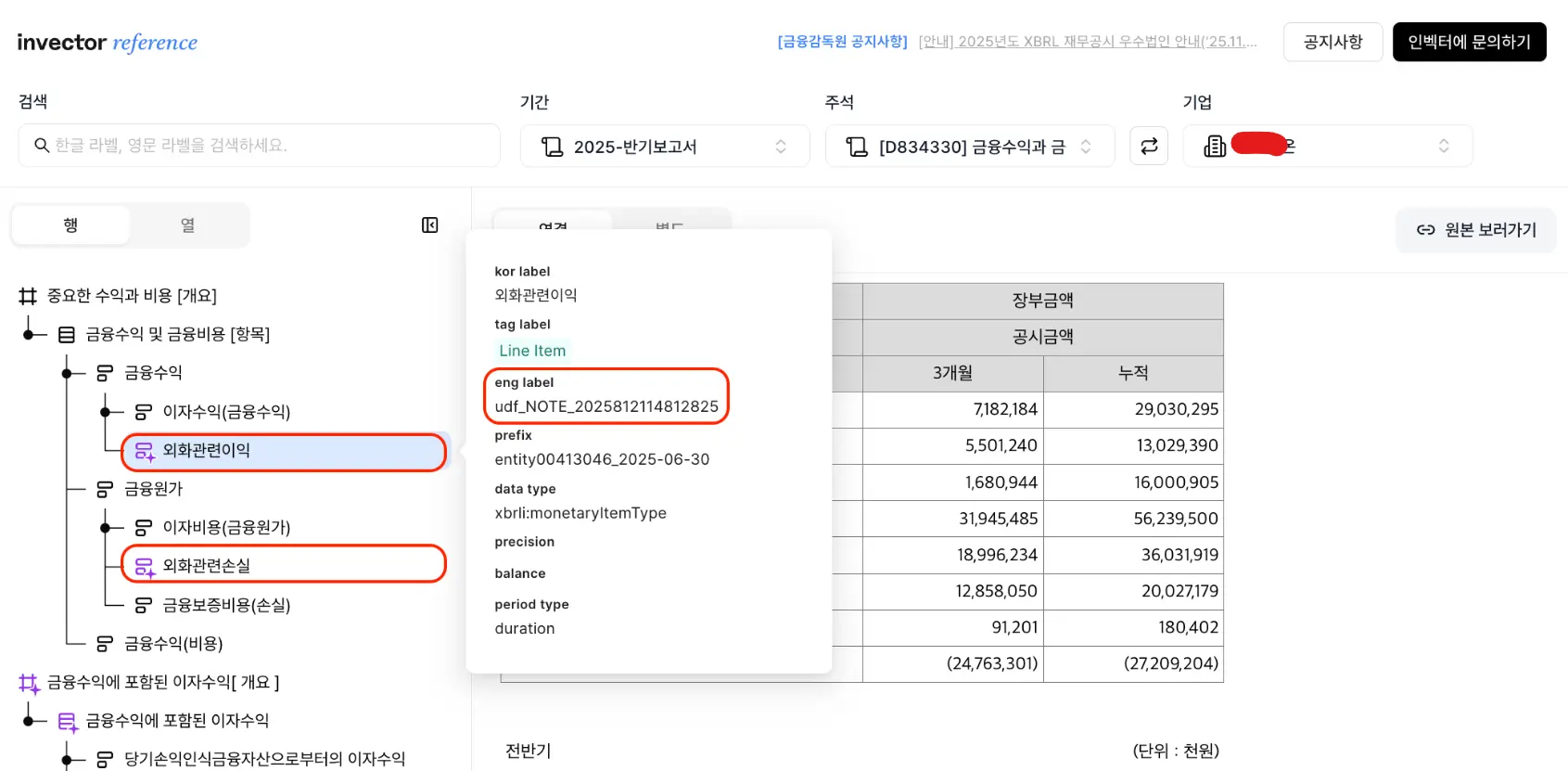The height and width of the screenshot is (771, 1568).
Task: Click the swap arrows icon button
Action: (1149, 146)
